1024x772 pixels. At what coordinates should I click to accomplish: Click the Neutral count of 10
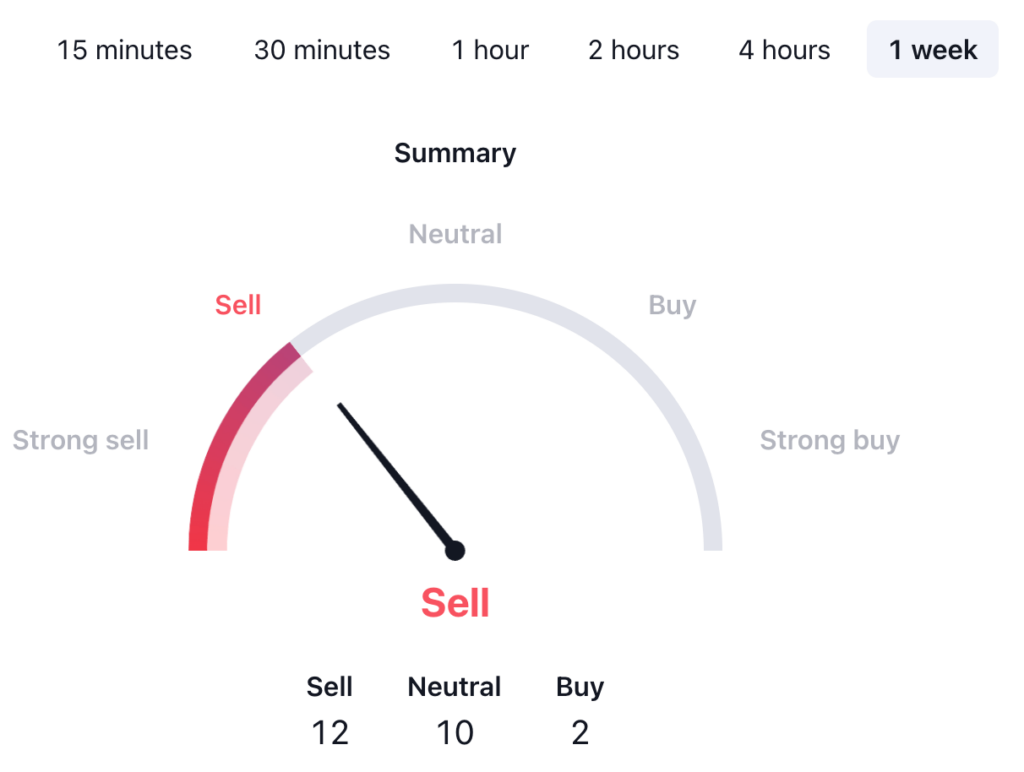(x=455, y=733)
